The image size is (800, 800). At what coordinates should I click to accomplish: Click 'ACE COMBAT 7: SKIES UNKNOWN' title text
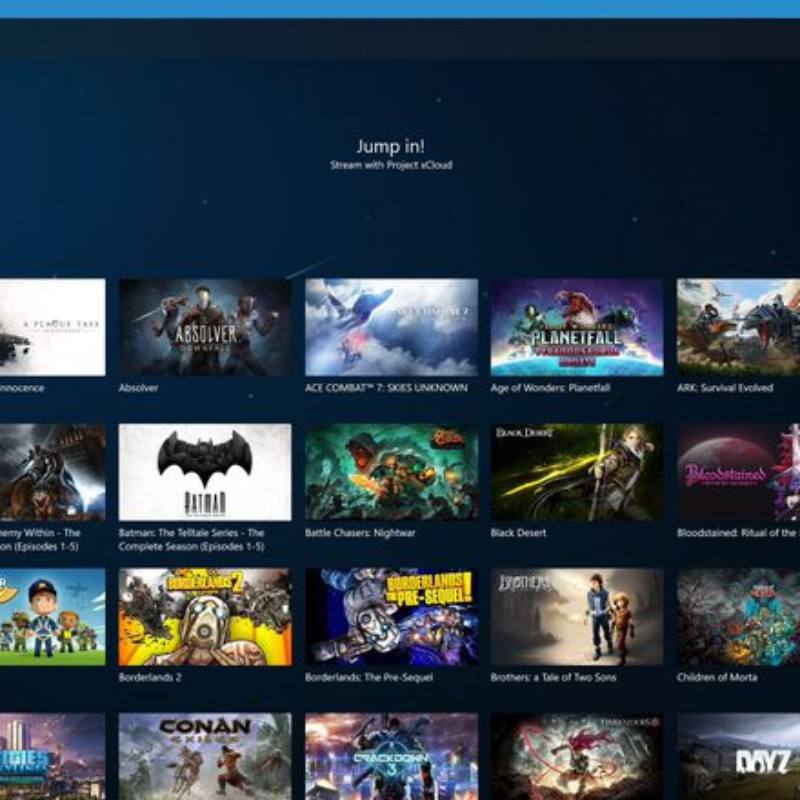coord(386,388)
